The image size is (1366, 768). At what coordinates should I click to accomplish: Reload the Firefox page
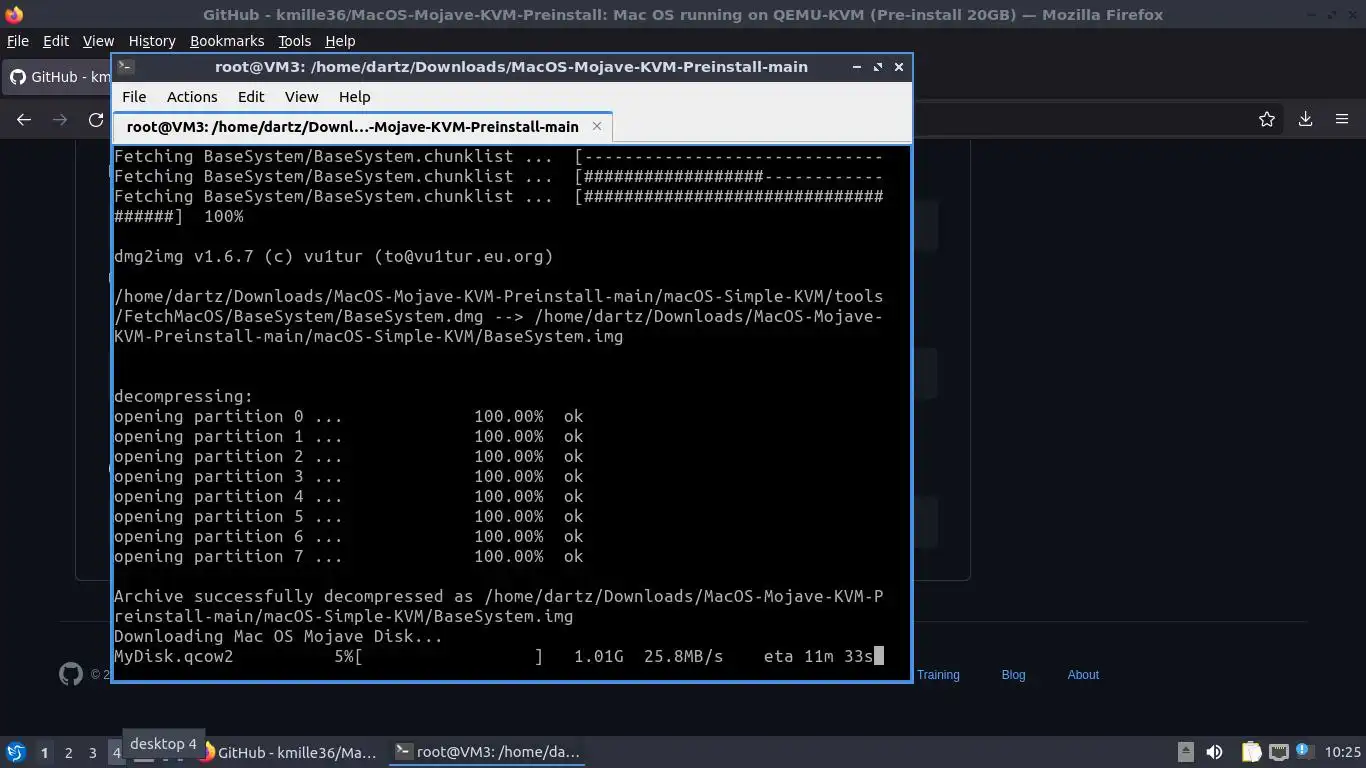[96, 119]
